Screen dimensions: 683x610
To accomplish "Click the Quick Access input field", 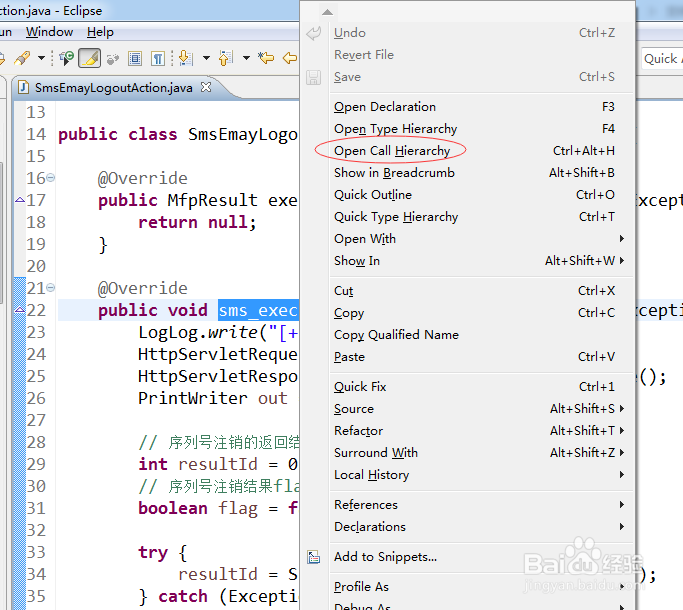I will pos(662,58).
